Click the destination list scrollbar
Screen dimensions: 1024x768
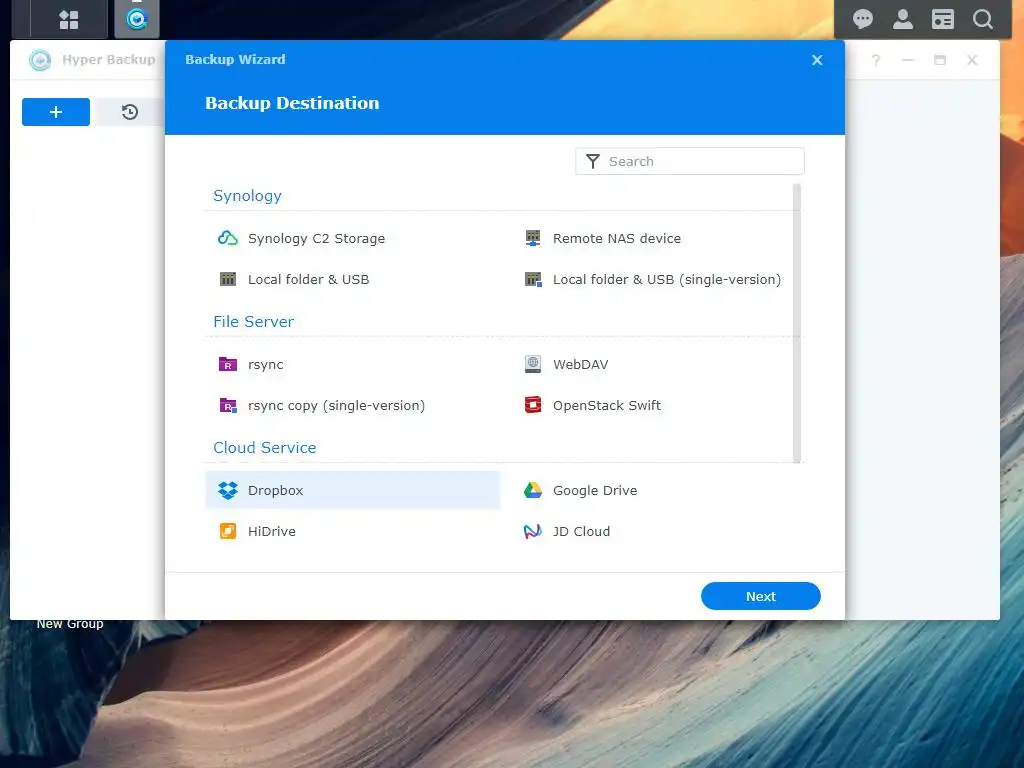point(797,323)
